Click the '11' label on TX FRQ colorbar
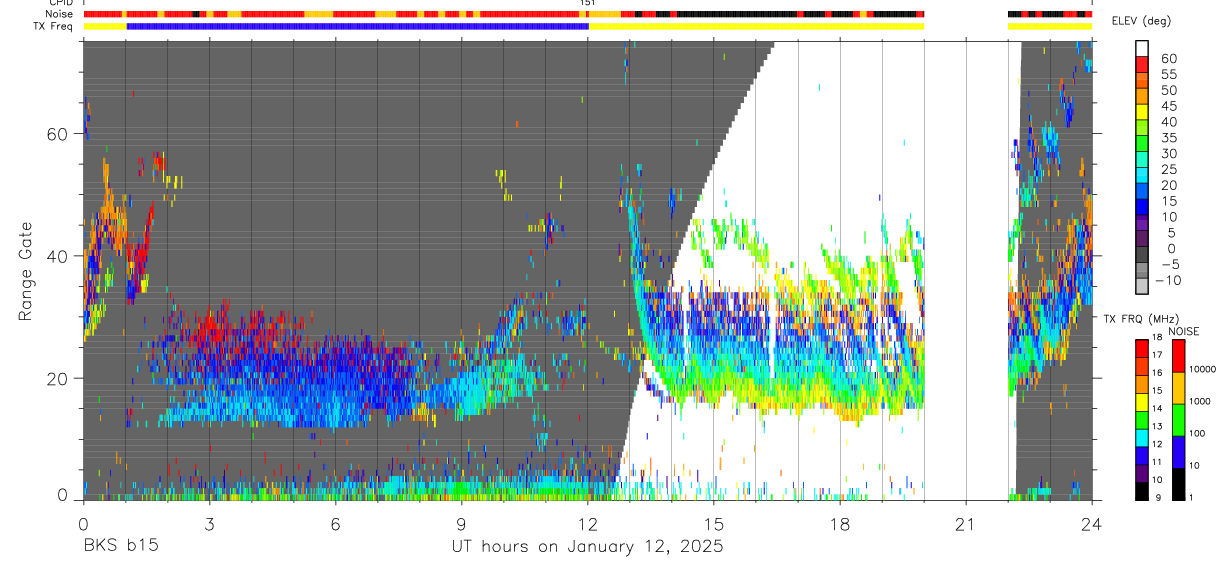This screenshot has height=567, width=1228. [x=1157, y=462]
